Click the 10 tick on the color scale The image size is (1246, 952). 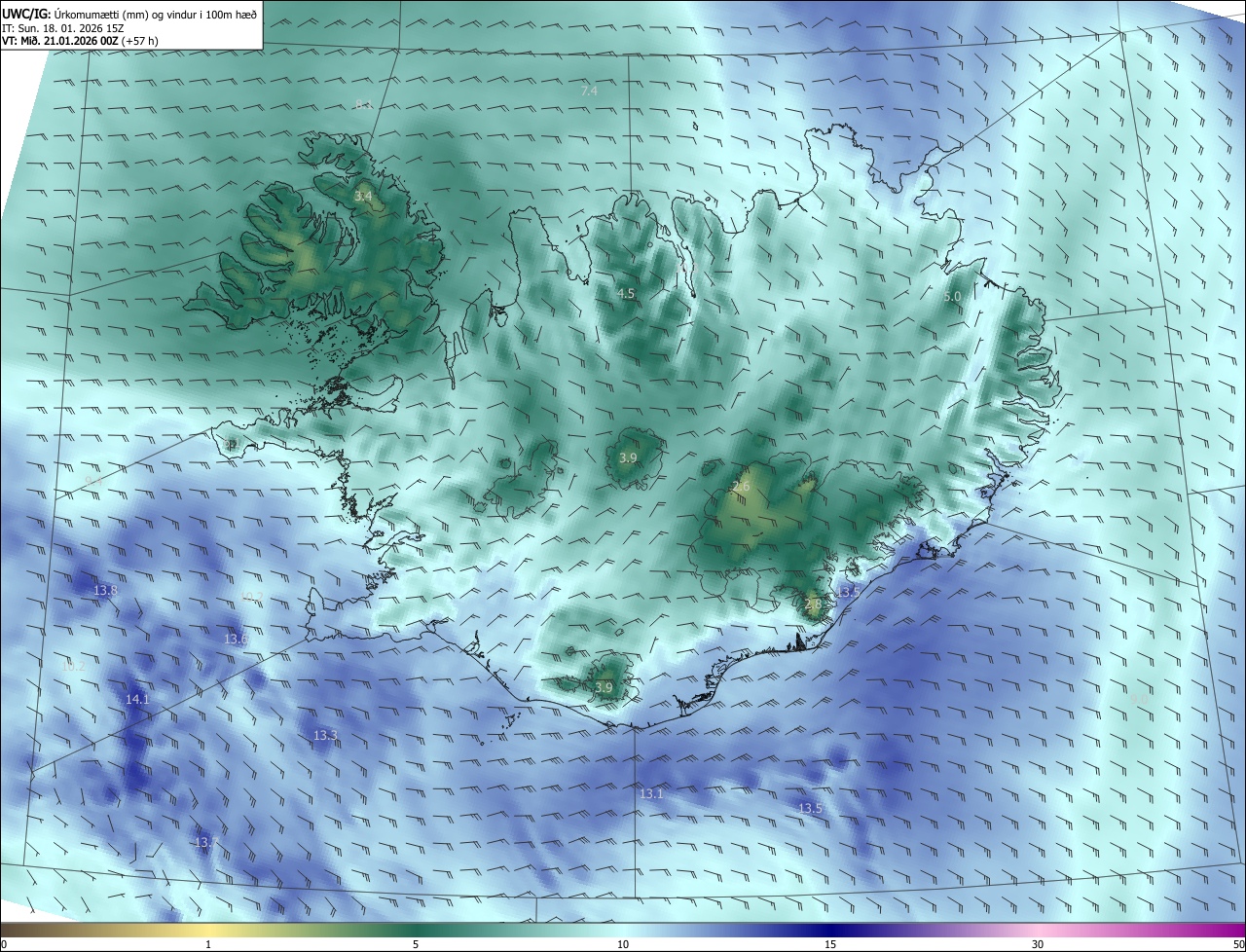tap(623, 944)
